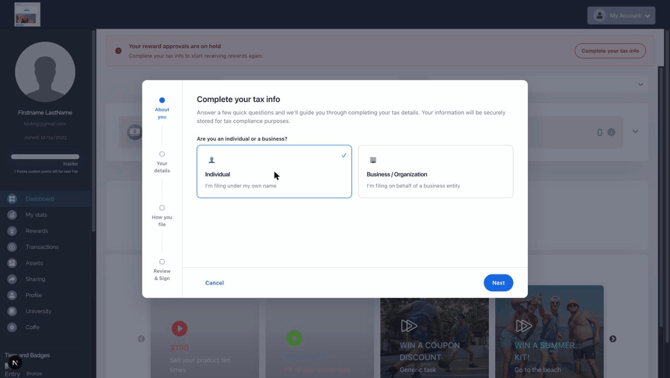
Task: Cancel the tax info dialog
Action: pyautogui.click(x=215, y=283)
